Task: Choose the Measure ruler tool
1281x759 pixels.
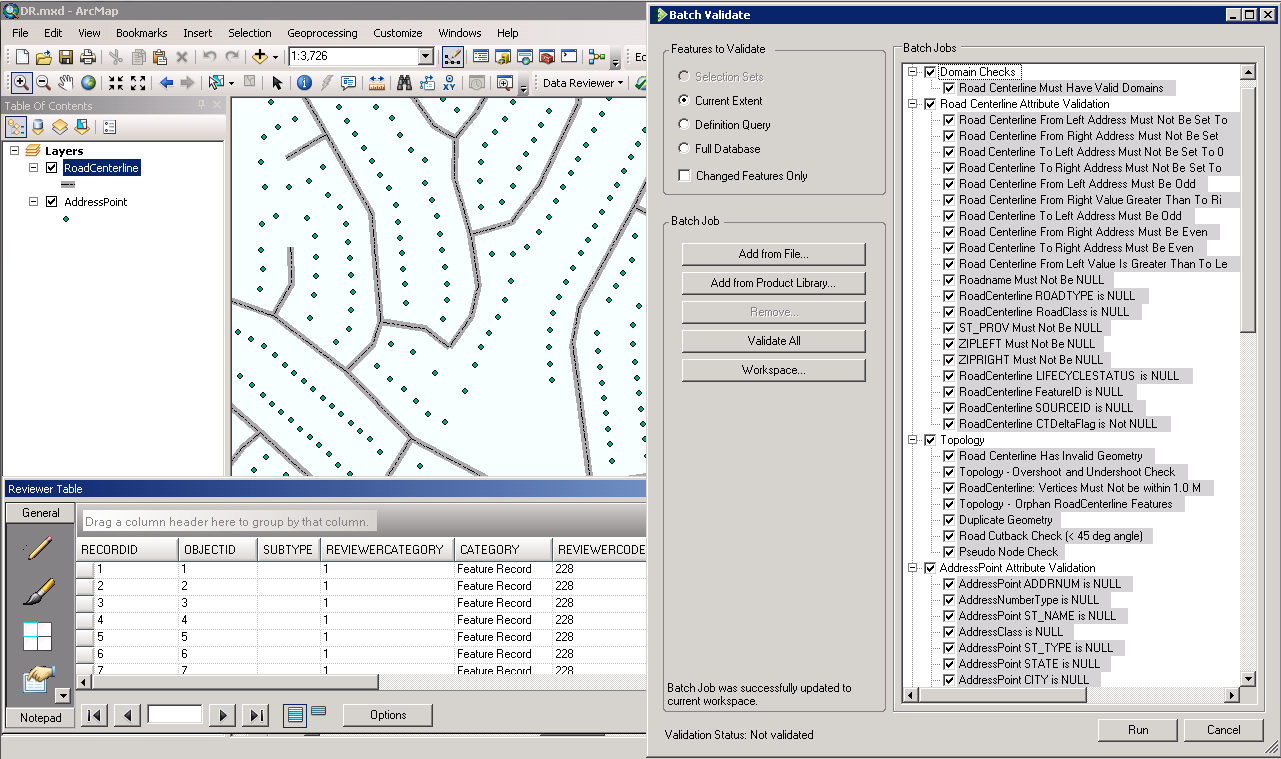Action: [377, 83]
